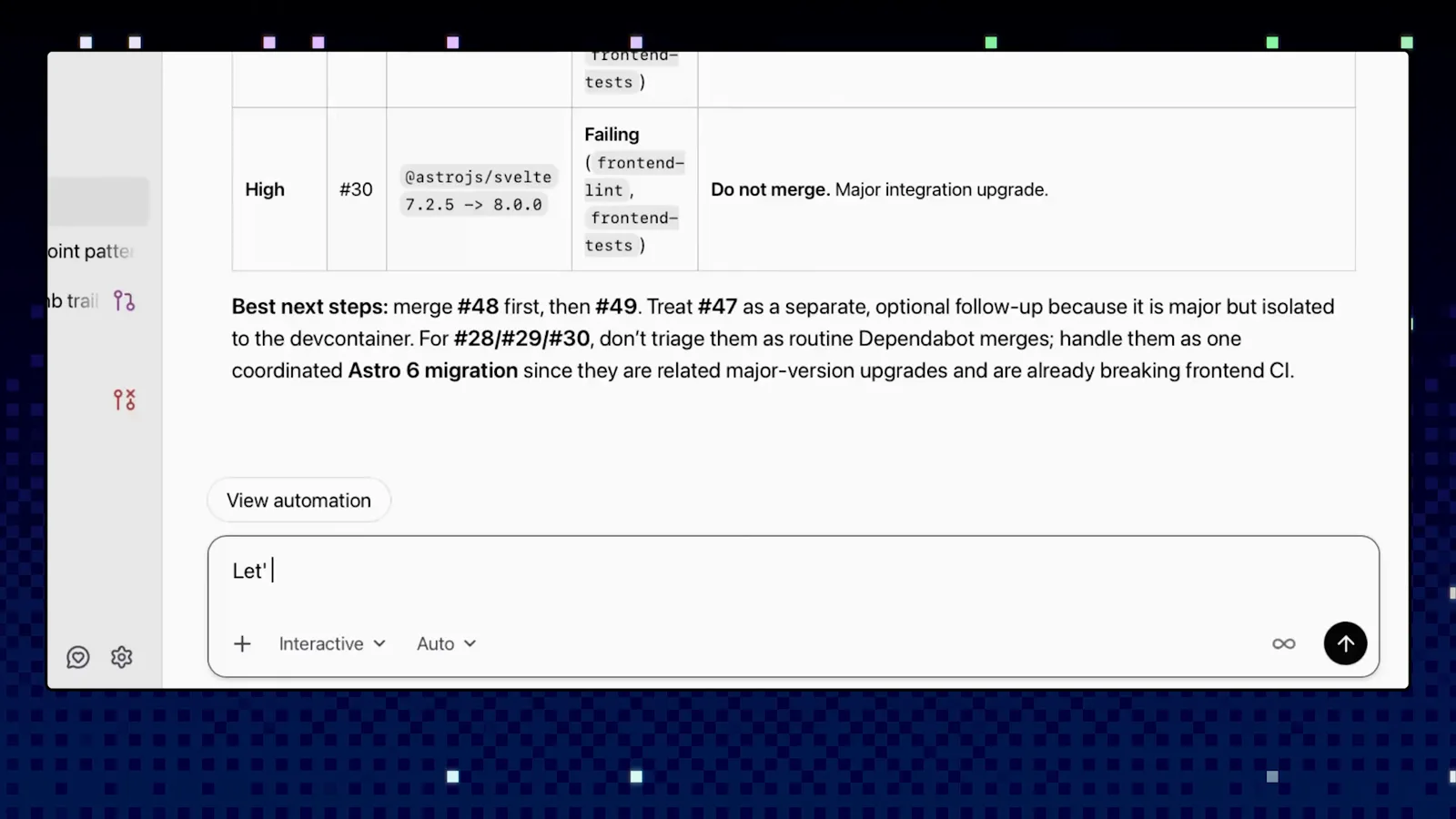The image size is (1456, 819).
Task: Click the infinity loop icon in composer
Action: pyautogui.click(x=1283, y=644)
